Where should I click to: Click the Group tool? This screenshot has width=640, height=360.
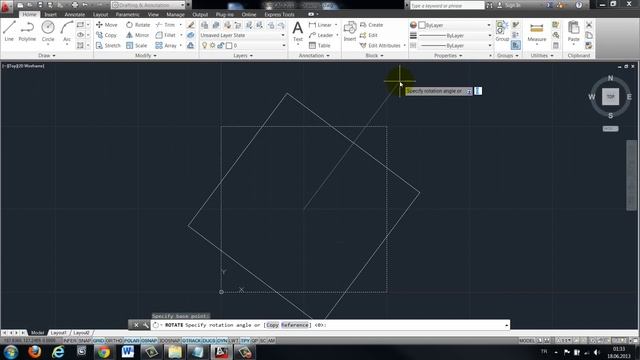click(x=502, y=31)
